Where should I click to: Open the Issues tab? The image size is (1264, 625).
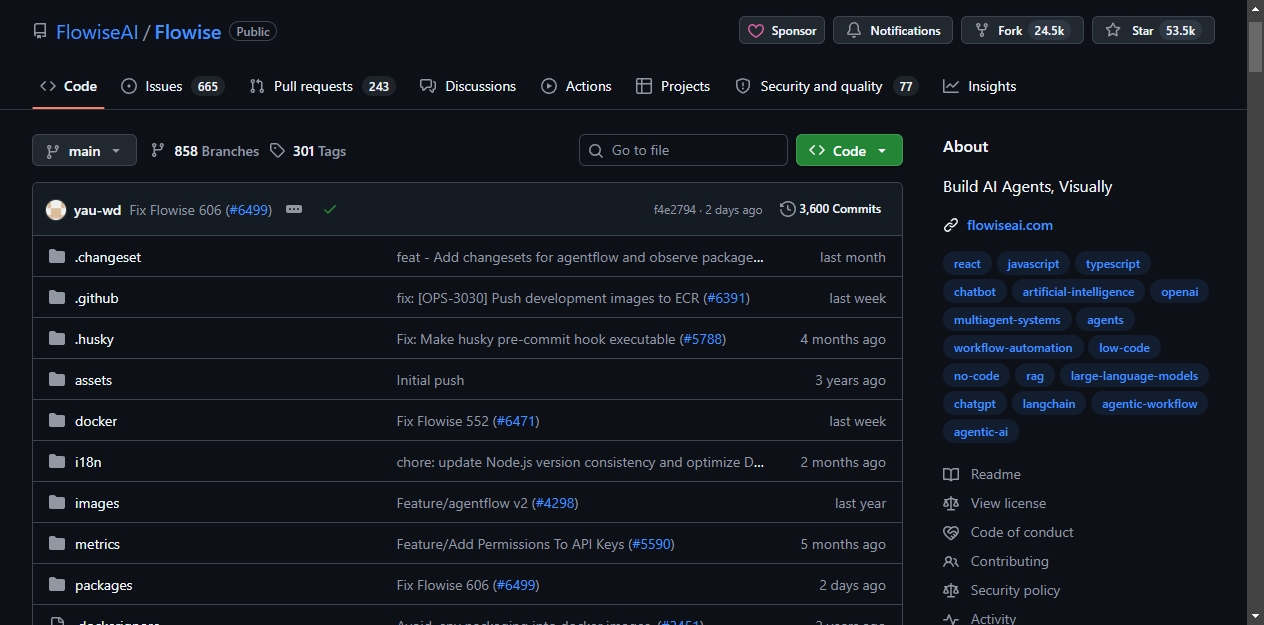point(172,86)
